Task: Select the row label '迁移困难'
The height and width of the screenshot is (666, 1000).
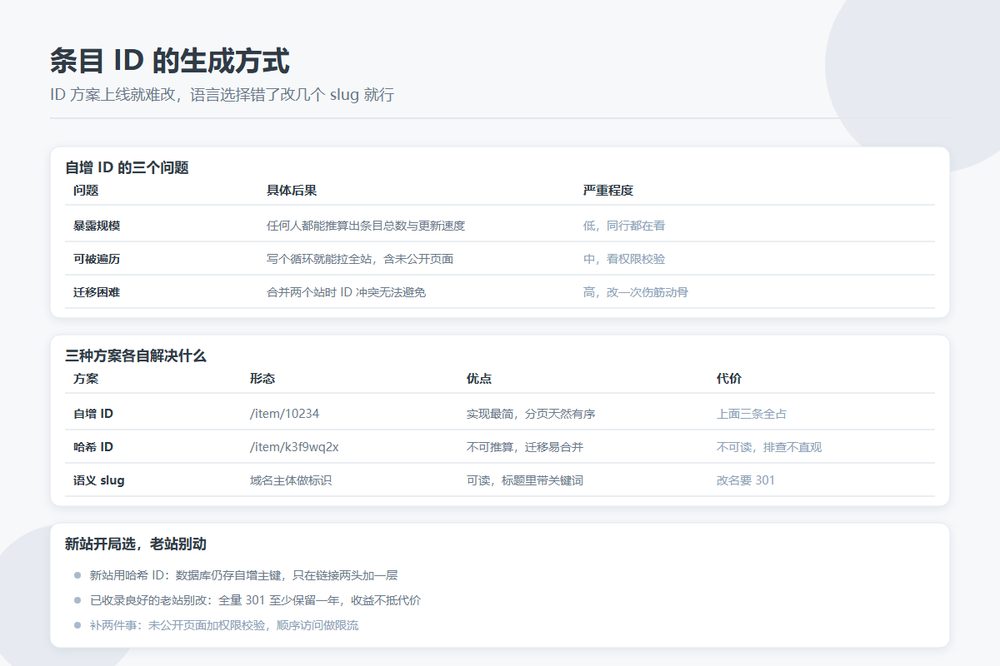Action: tap(96, 292)
